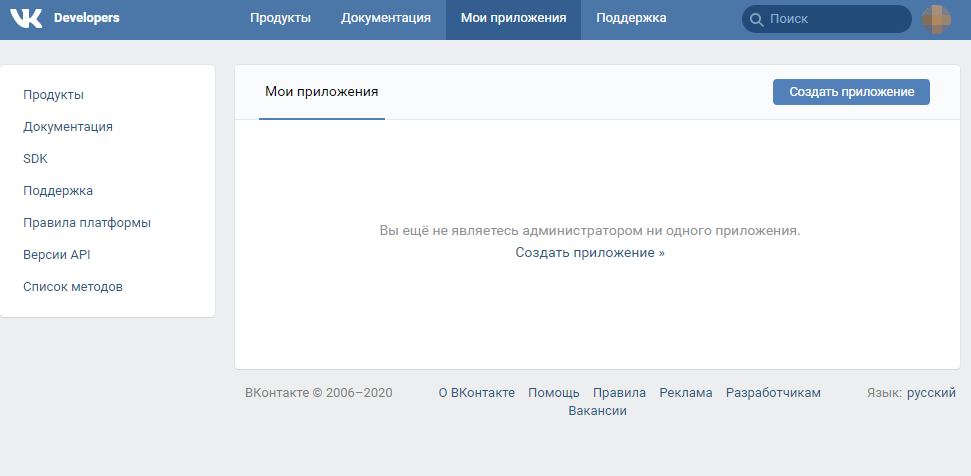Open SDK in the left sidebar
The height and width of the screenshot is (476, 971).
[x=35, y=159]
